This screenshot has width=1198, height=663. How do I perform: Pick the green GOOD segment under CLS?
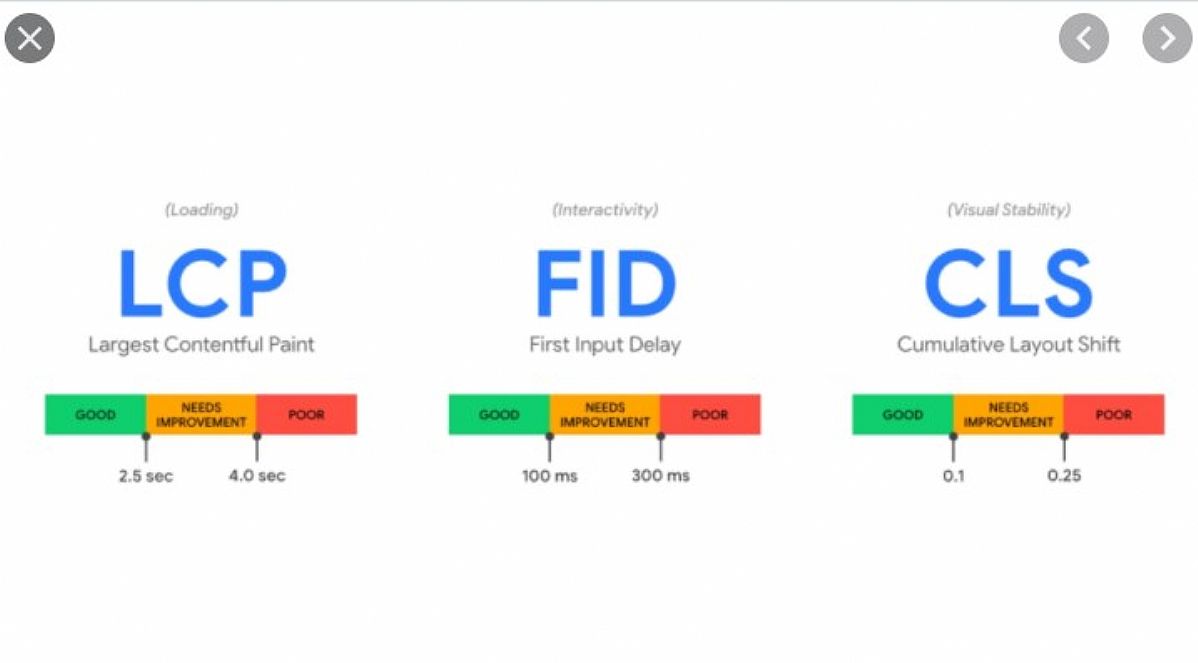tap(902, 414)
